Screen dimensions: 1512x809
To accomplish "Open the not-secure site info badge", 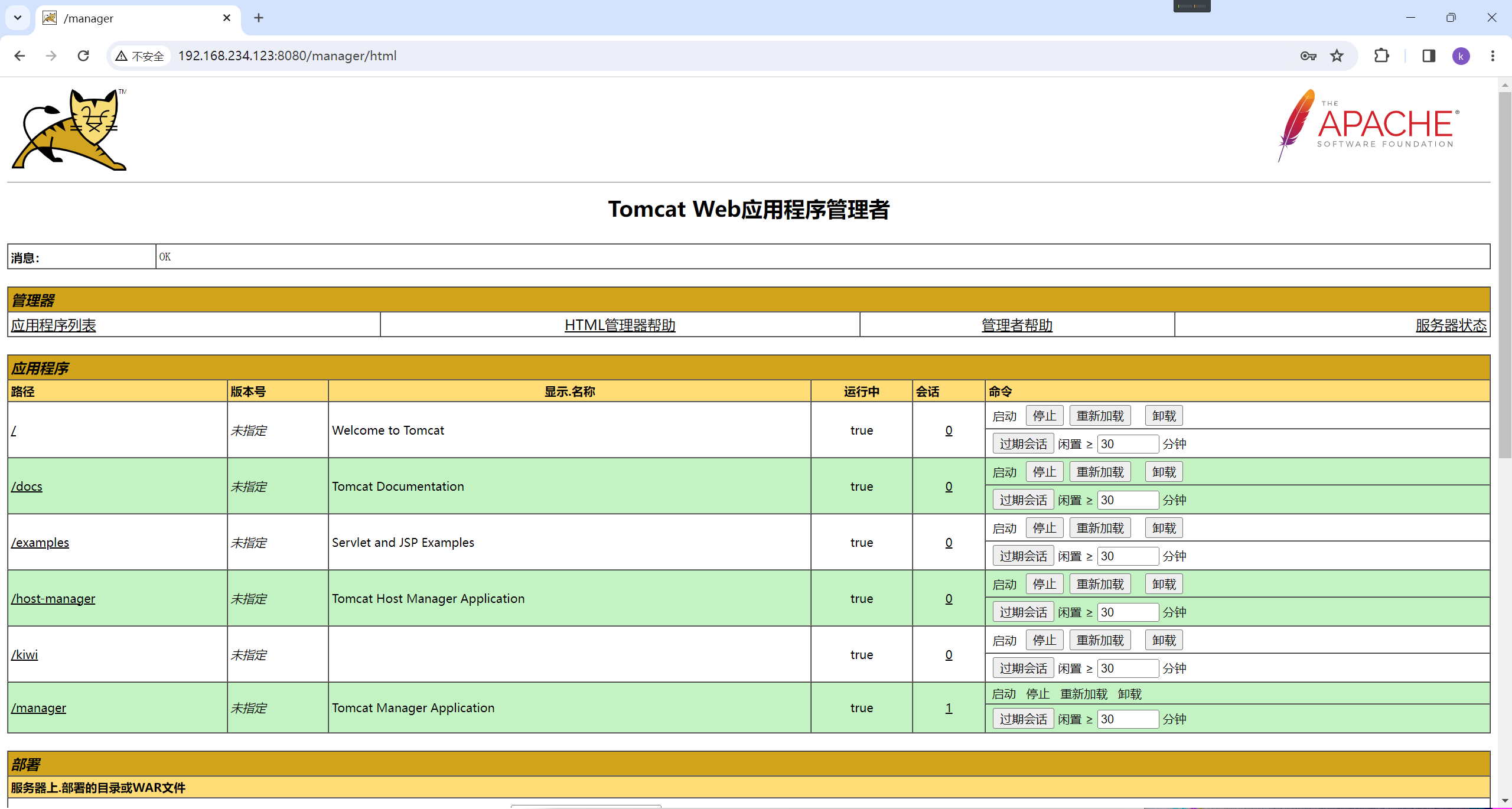I will (x=141, y=56).
